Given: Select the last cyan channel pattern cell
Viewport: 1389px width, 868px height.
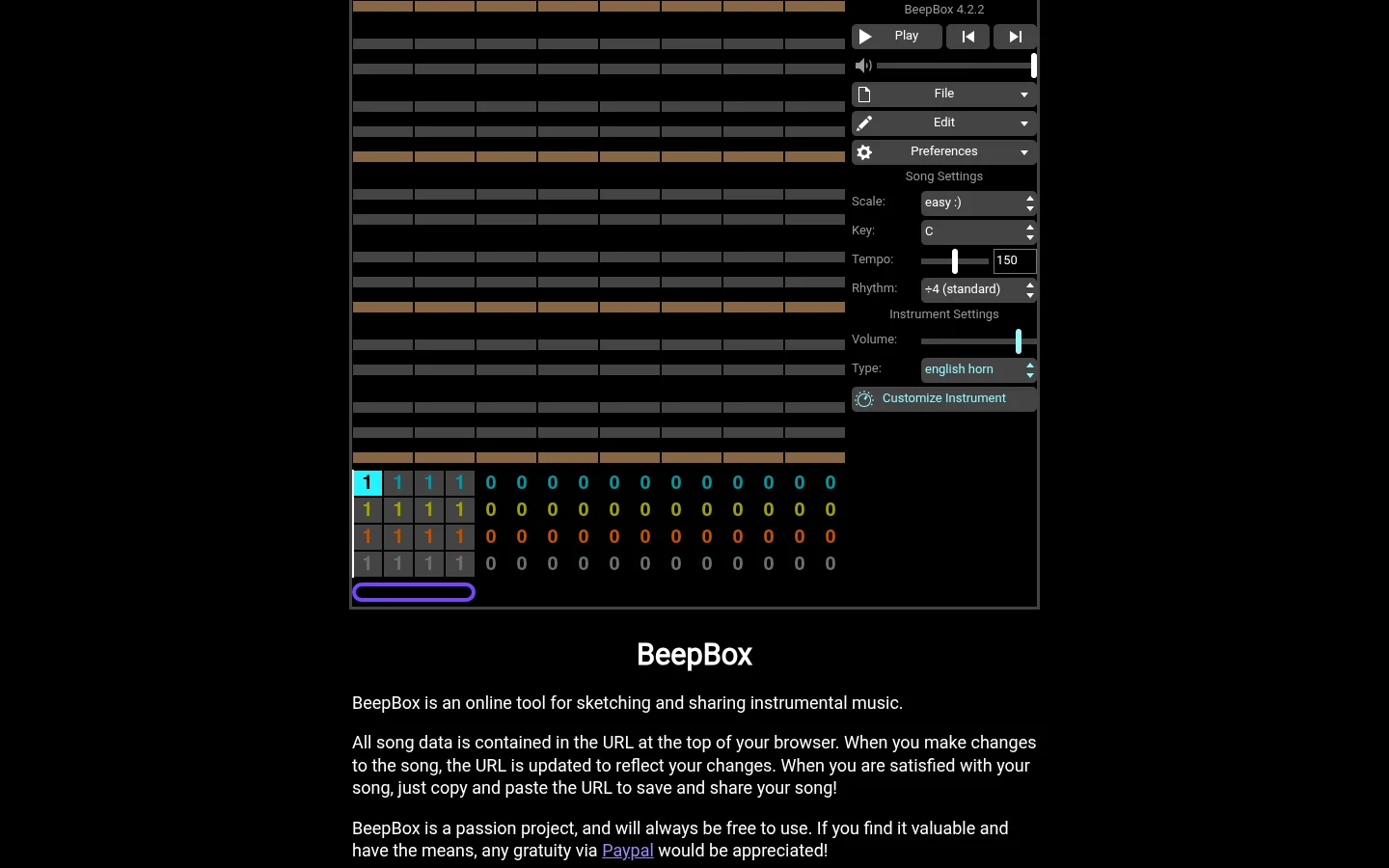Looking at the screenshot, I should pos(831,482).
